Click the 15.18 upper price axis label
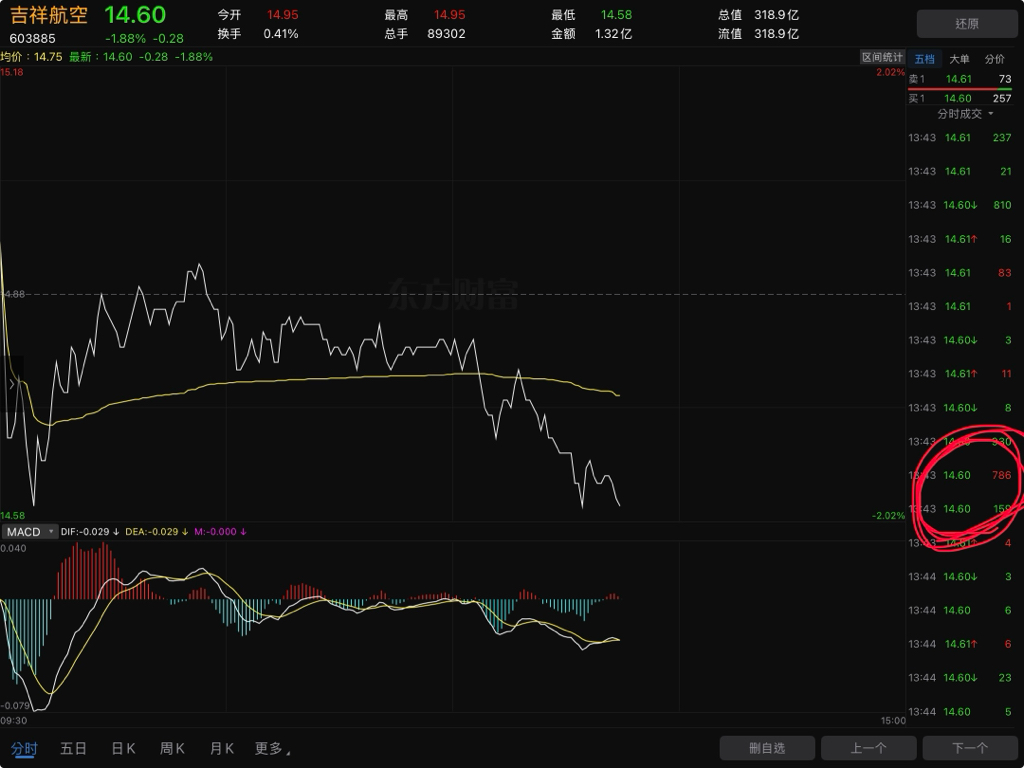 point(12,72)
